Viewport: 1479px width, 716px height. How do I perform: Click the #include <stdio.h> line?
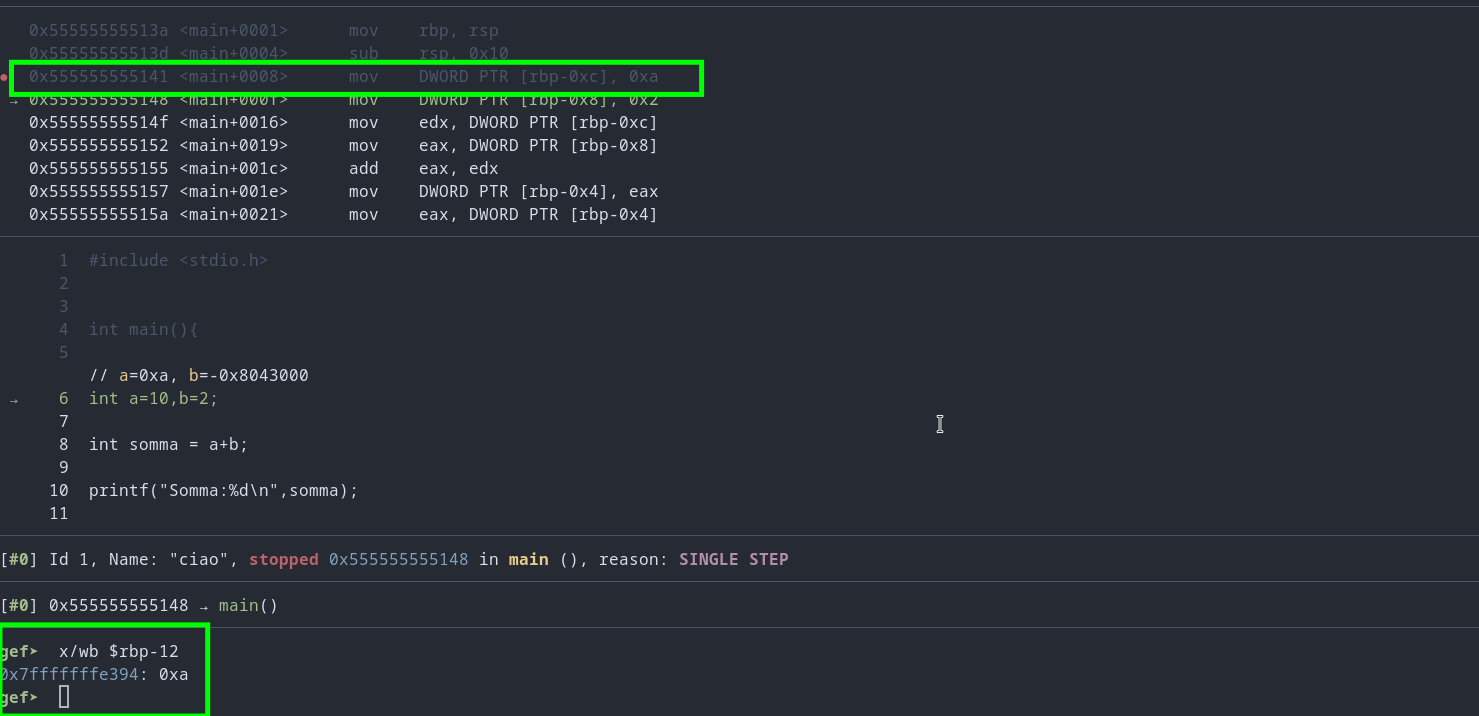[178, 261]
